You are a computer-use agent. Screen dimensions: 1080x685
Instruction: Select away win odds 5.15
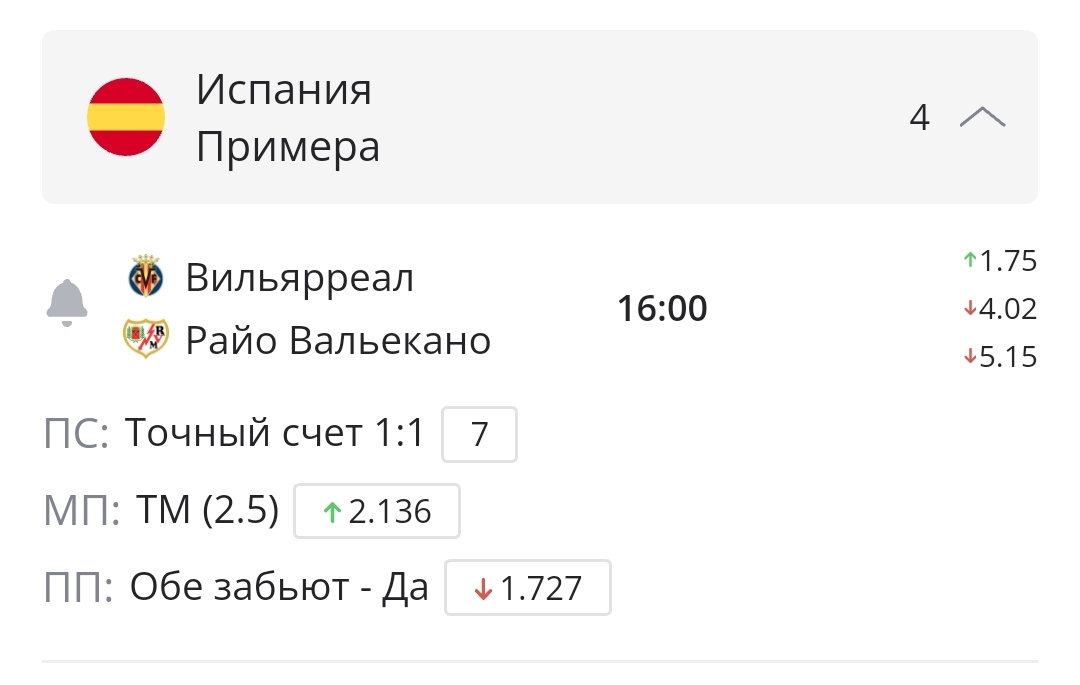tap(1001, 357)
